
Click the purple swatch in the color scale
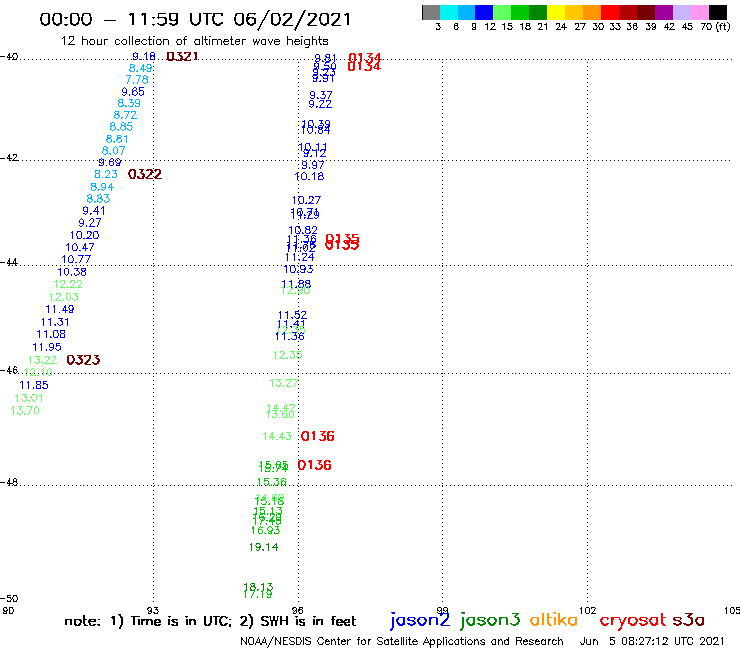(x=664, y=12)
